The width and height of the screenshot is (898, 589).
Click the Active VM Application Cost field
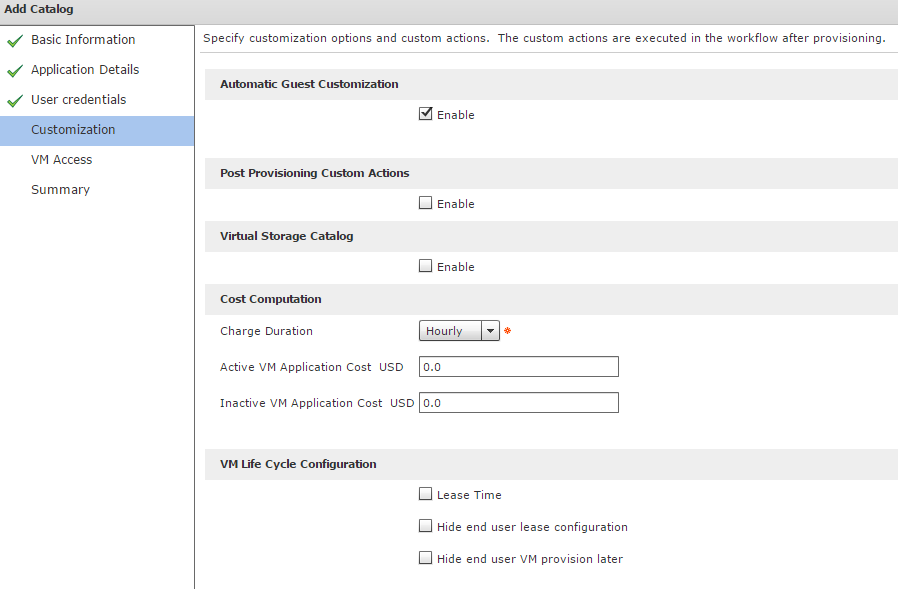(x=518, y=367)
